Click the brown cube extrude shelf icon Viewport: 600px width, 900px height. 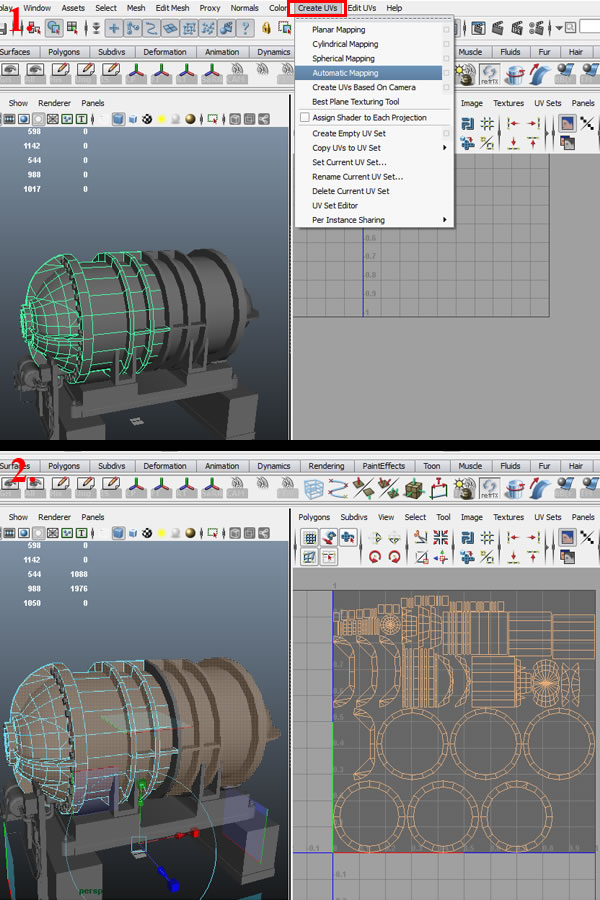[413, 489]
